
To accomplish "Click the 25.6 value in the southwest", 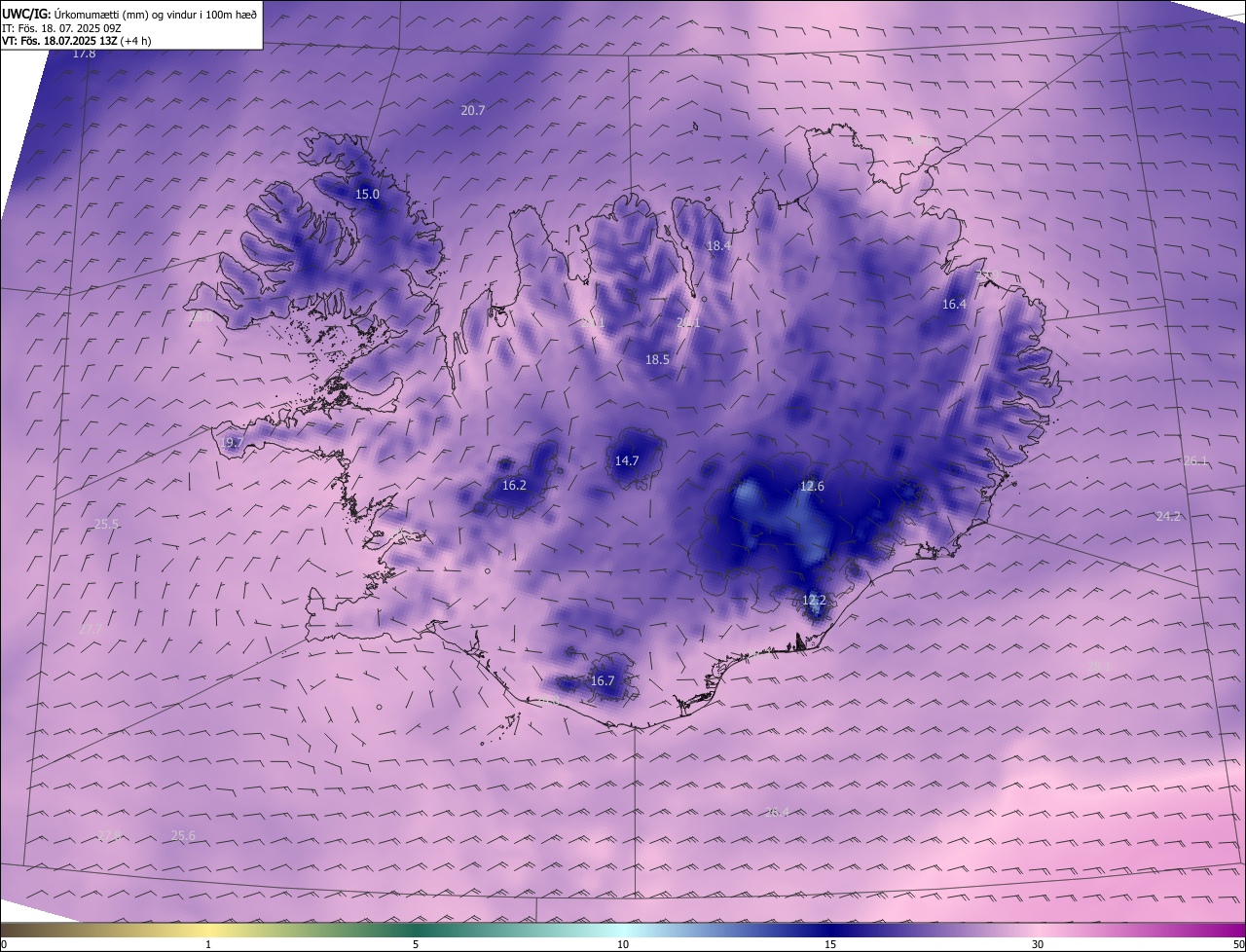I will (x=183, y=836).
